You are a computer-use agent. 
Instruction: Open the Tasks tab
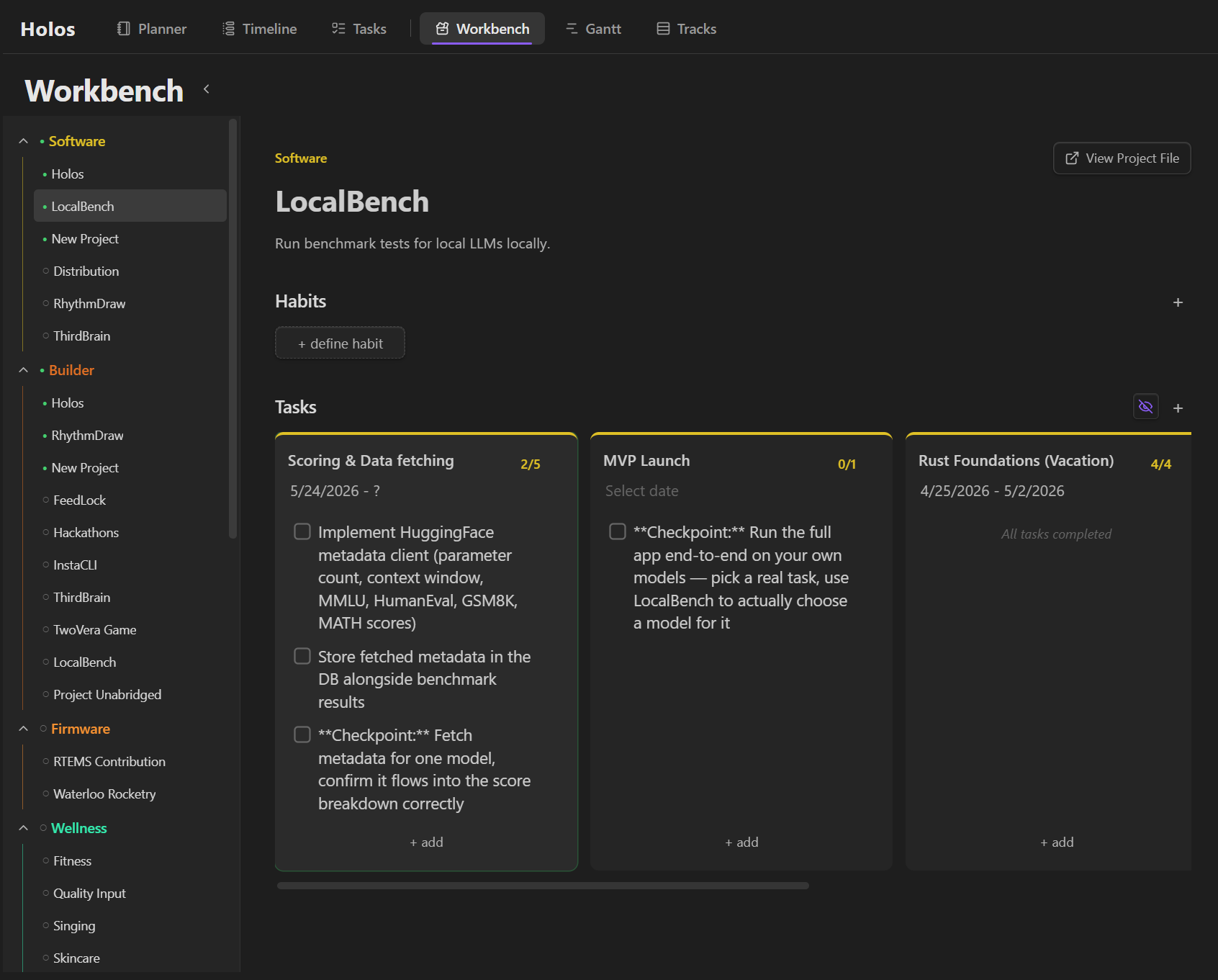[x=359, y=29]
